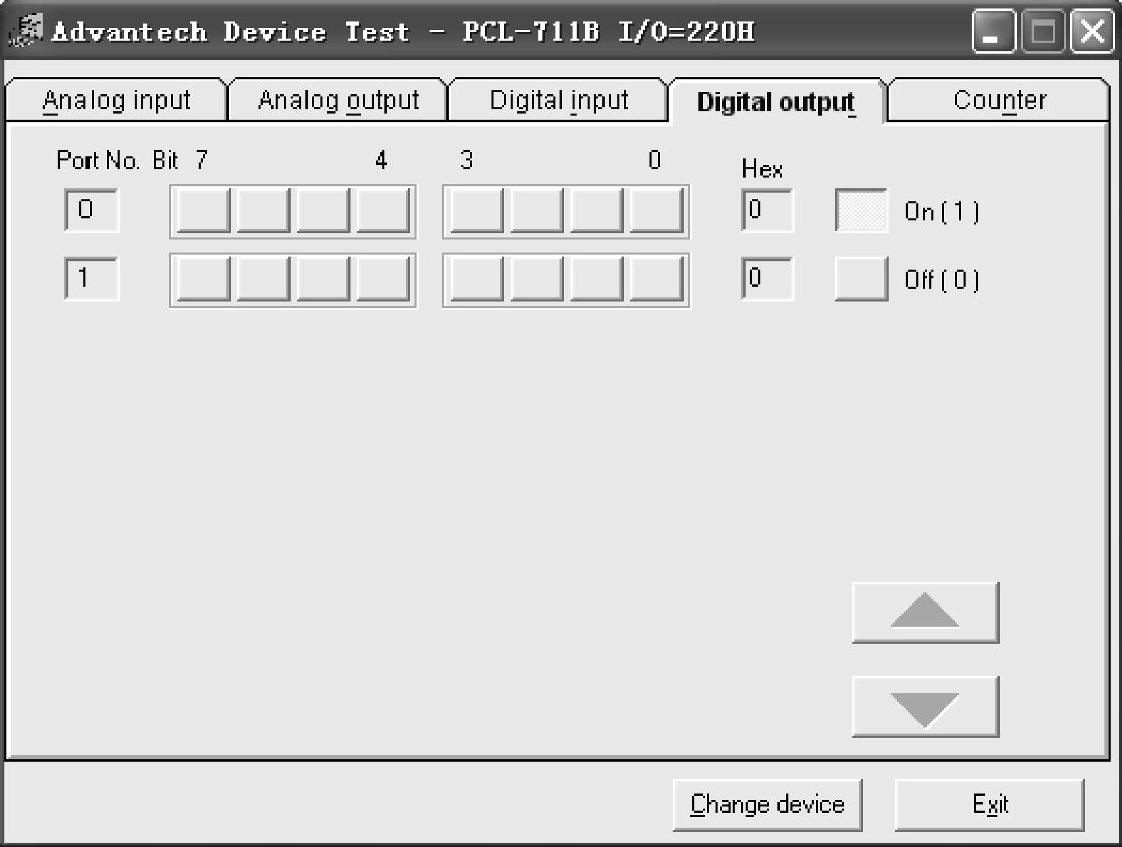Click the port number 1 field
This screenshot has width=1122, height=847.
[91, 279]
